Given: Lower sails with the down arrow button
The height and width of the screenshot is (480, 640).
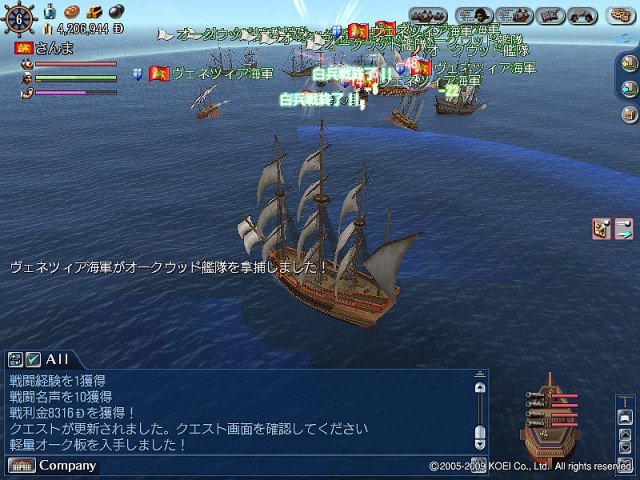Looking at the screenshot, I should pyautogui.click(x=625, y=448).
